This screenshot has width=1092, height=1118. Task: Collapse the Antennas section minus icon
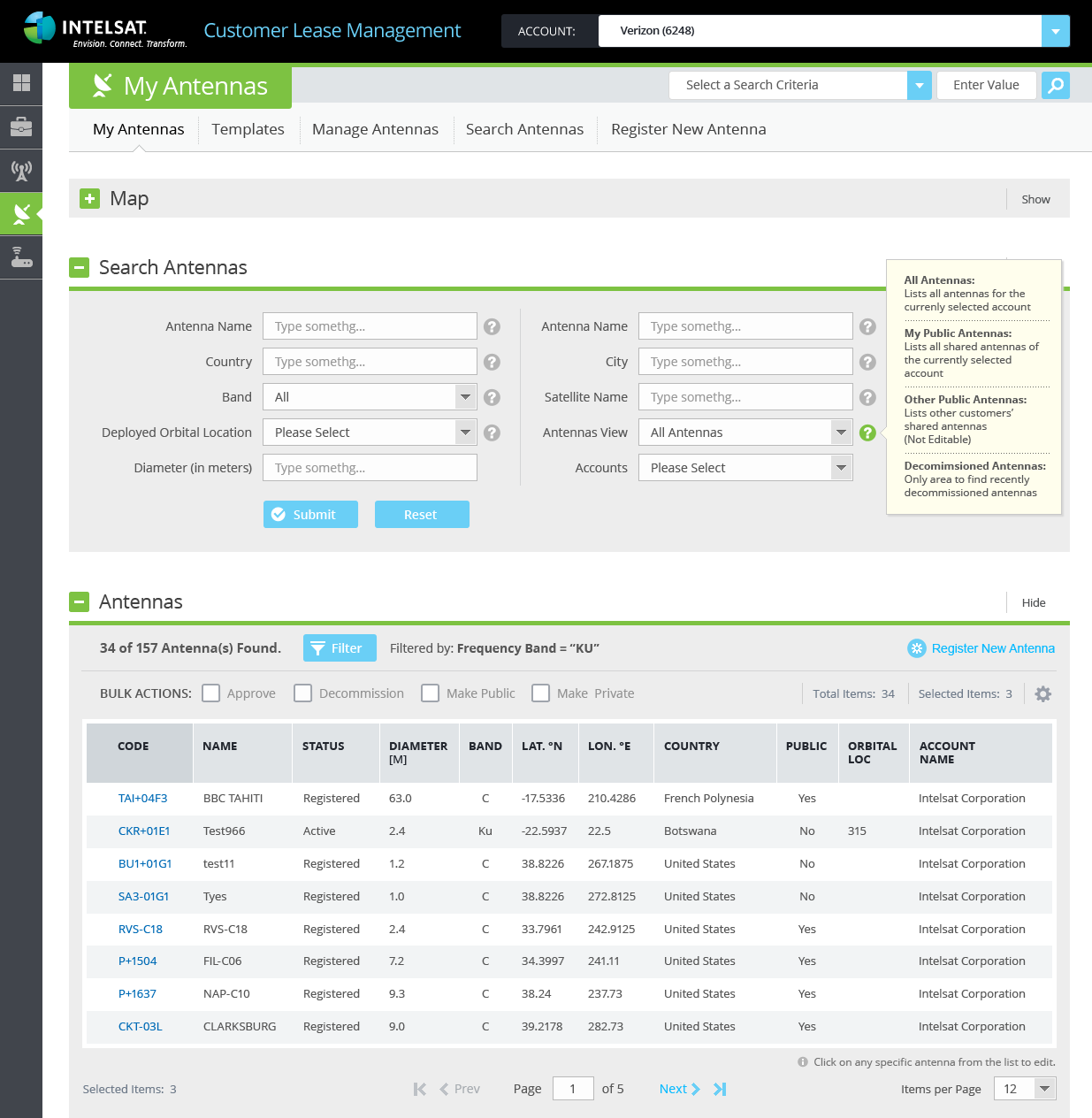pyautogui.click(x=80, y=601)
